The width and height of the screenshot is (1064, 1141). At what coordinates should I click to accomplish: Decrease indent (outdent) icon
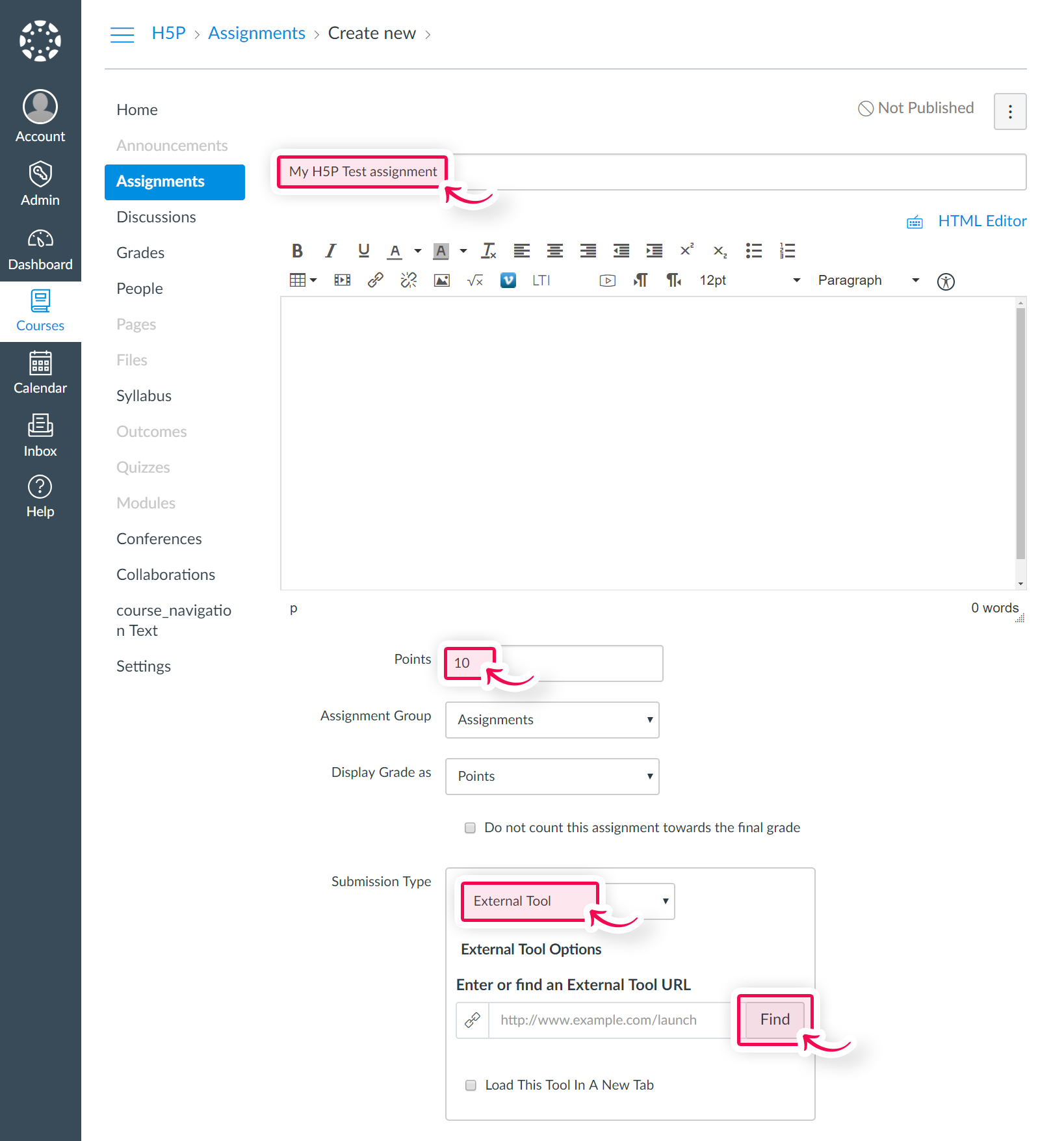(621, 251)
